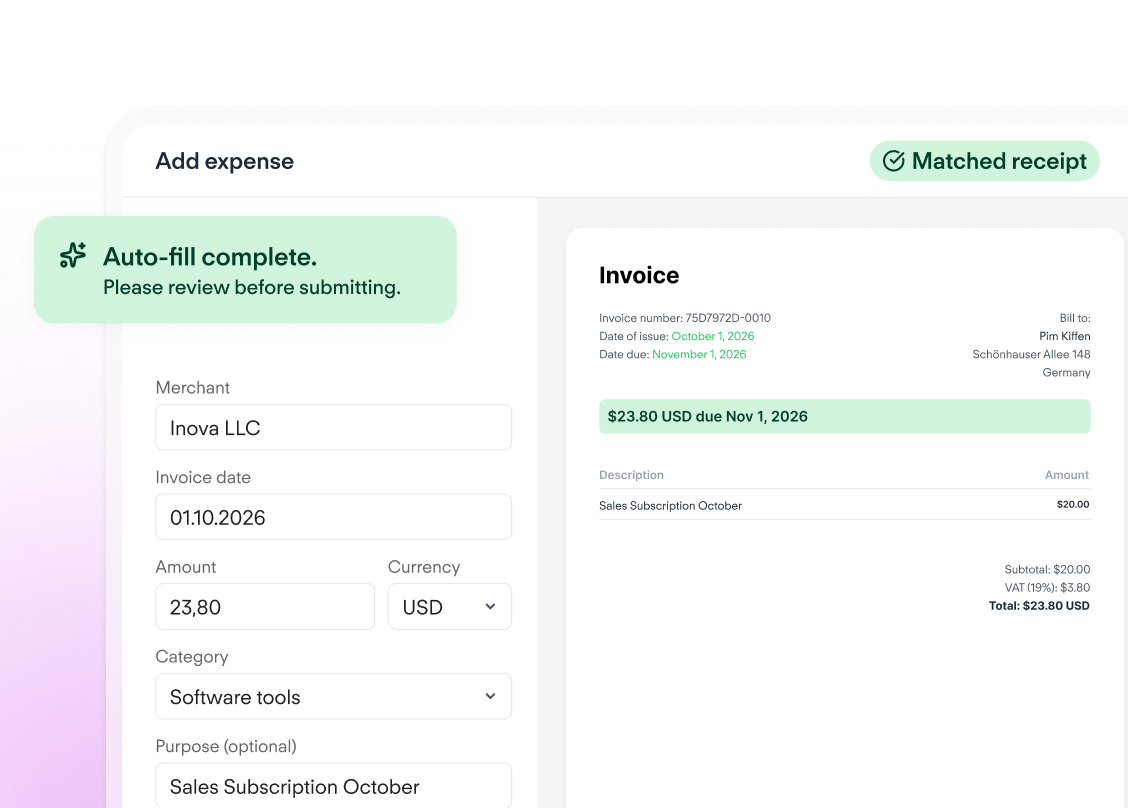
Task: Focus the Invoice date field 01.10.2026
Action: [333, 517]
